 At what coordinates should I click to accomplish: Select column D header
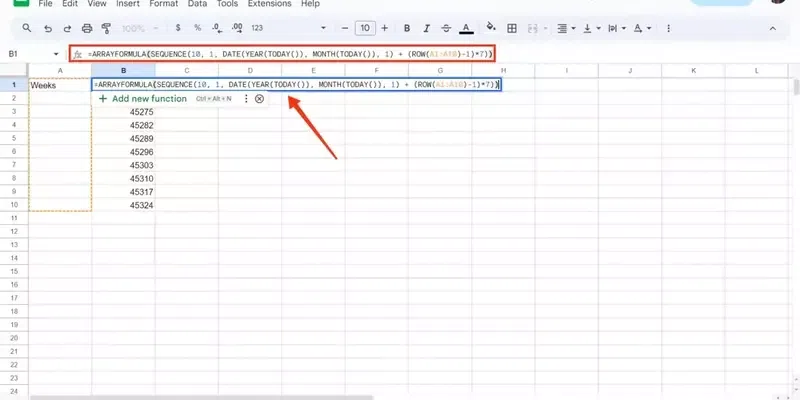(x=250, y=70)
